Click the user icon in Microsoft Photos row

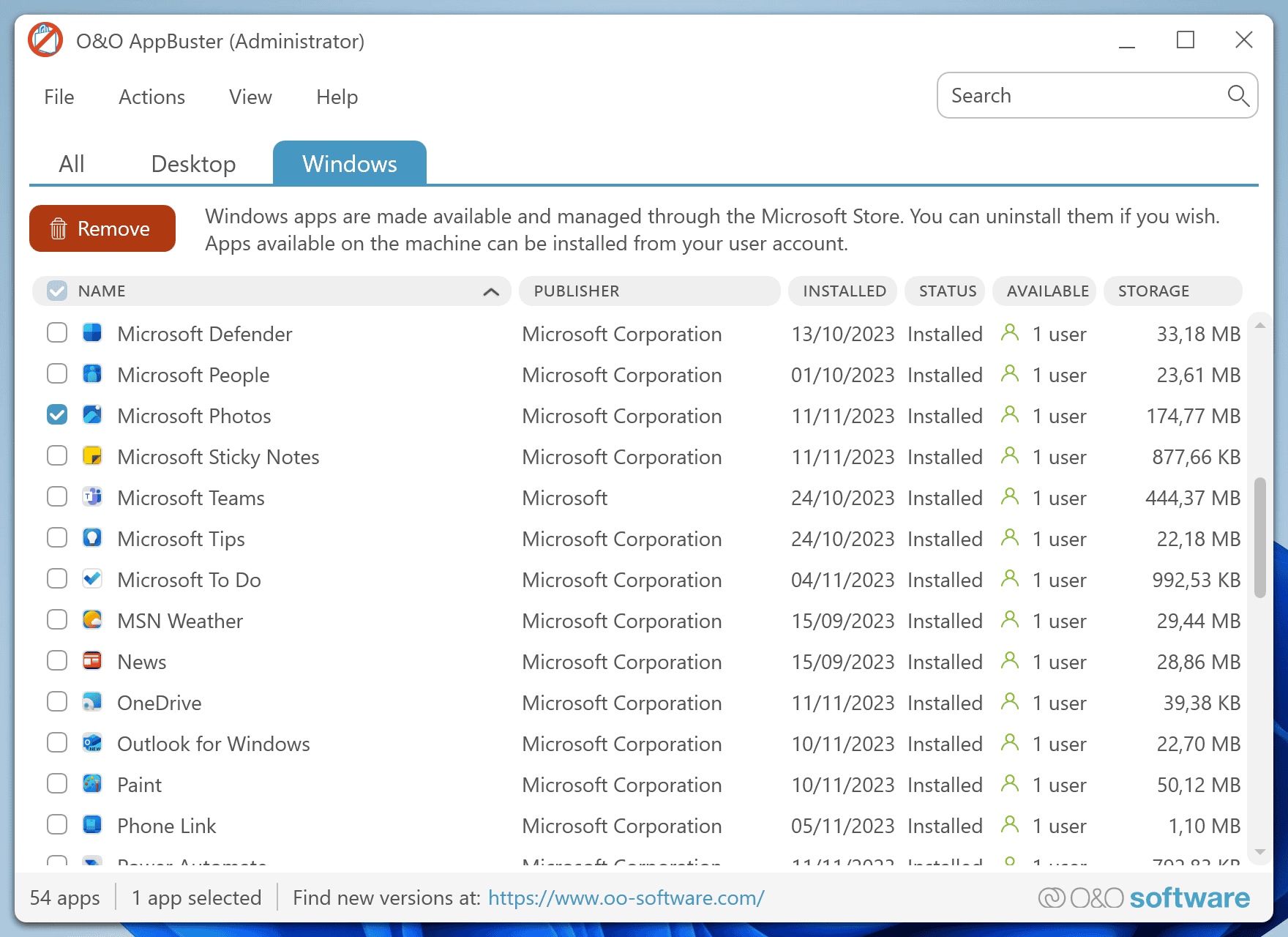click(1010, 415)
